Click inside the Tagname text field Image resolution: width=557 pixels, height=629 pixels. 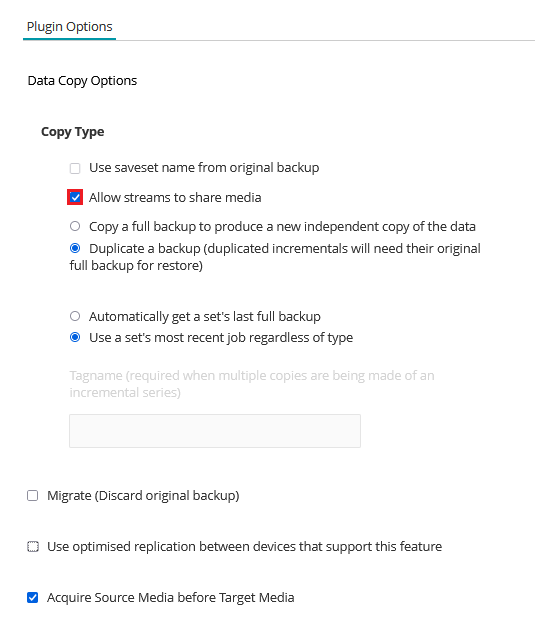tap(215, 431)
